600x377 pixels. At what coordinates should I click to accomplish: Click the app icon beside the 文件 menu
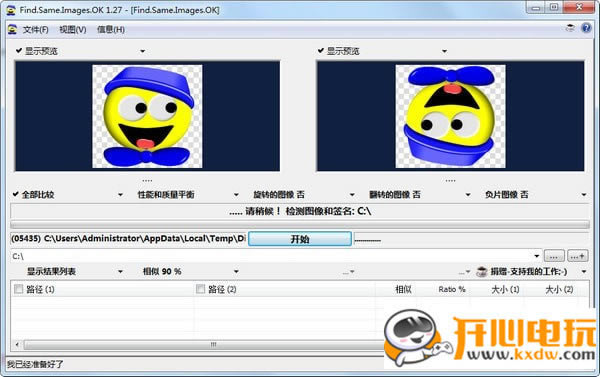point(12,29)
